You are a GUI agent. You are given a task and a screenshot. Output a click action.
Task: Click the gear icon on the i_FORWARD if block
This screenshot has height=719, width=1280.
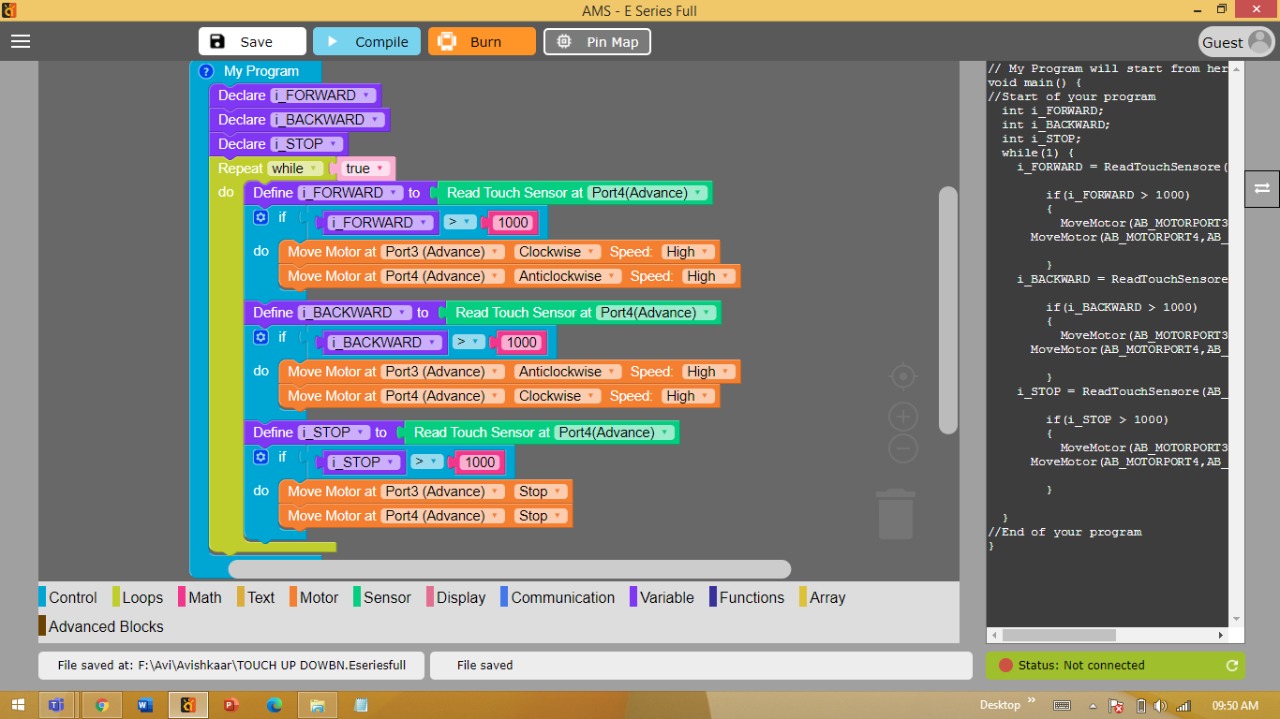tap(261, 217)
